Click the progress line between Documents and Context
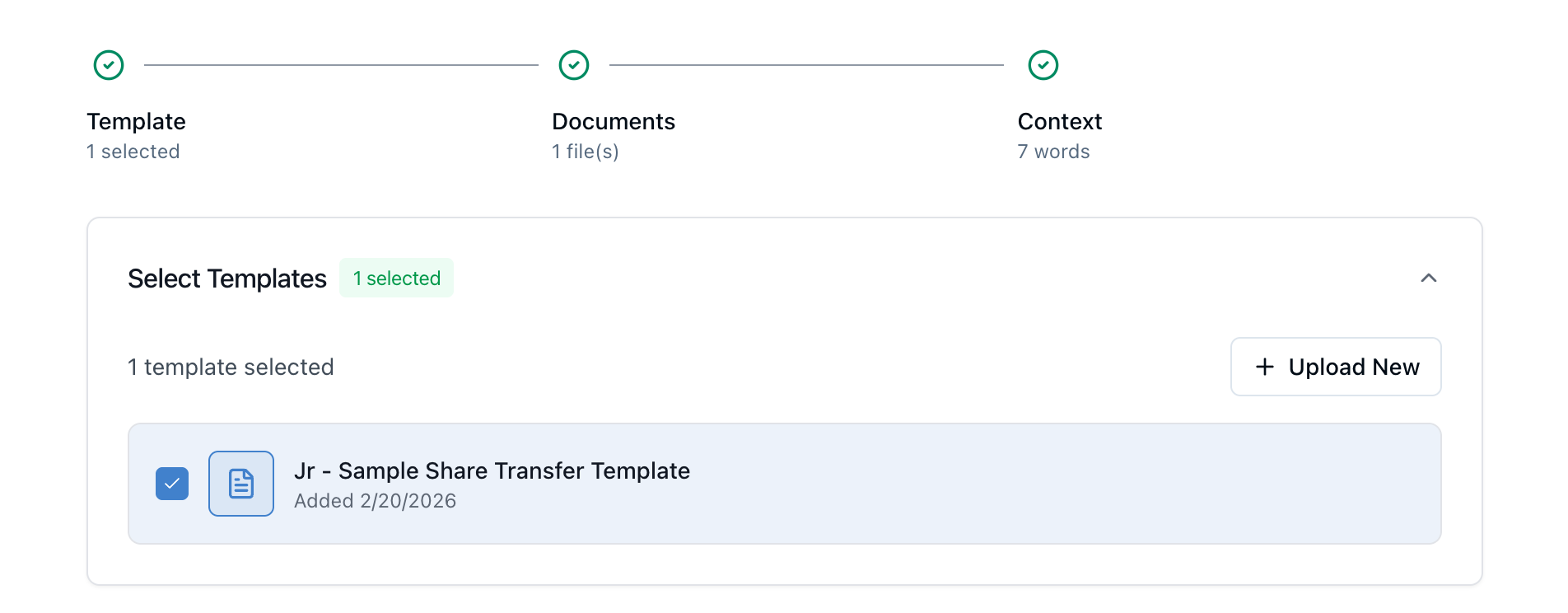This screenshot has height=613, width=1568. 806,65
